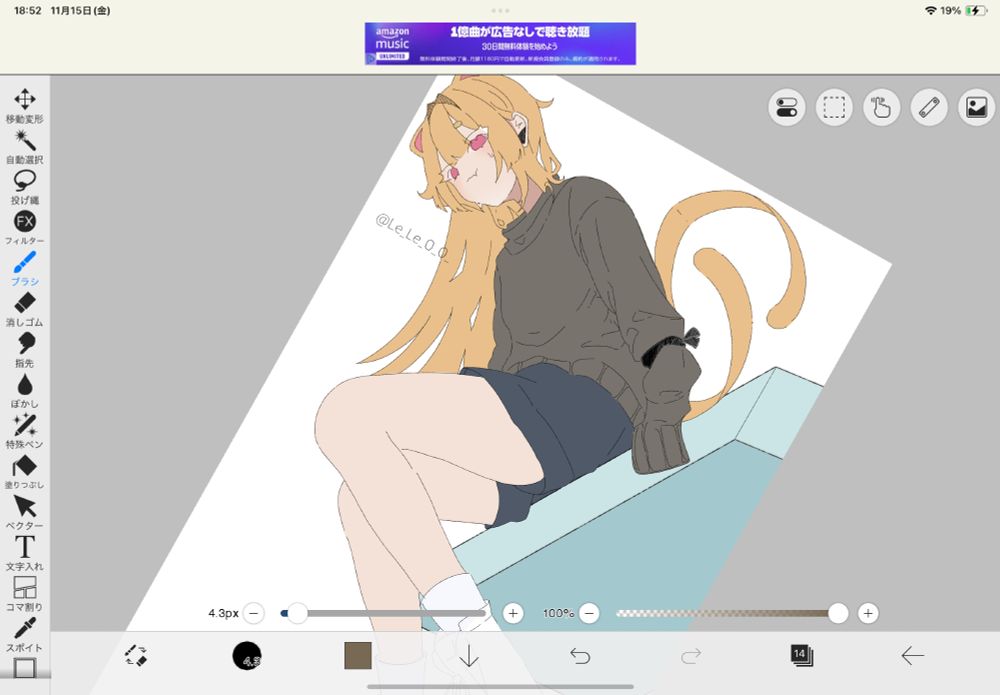Select the Text (文字入れ) tool
This screenshot has height=695, width=1000.
[25, 553]
